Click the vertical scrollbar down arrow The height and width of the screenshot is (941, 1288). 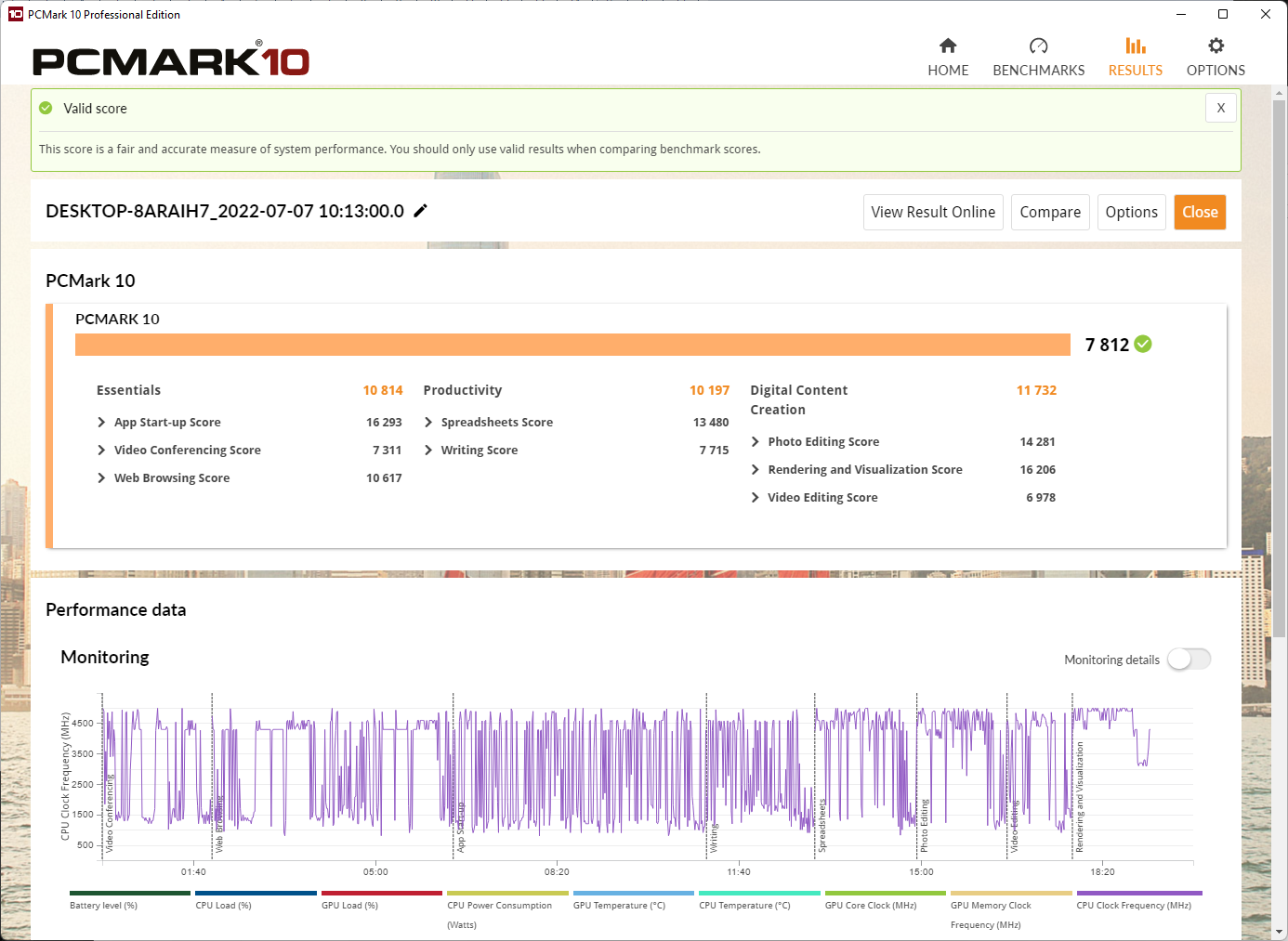1280,932
